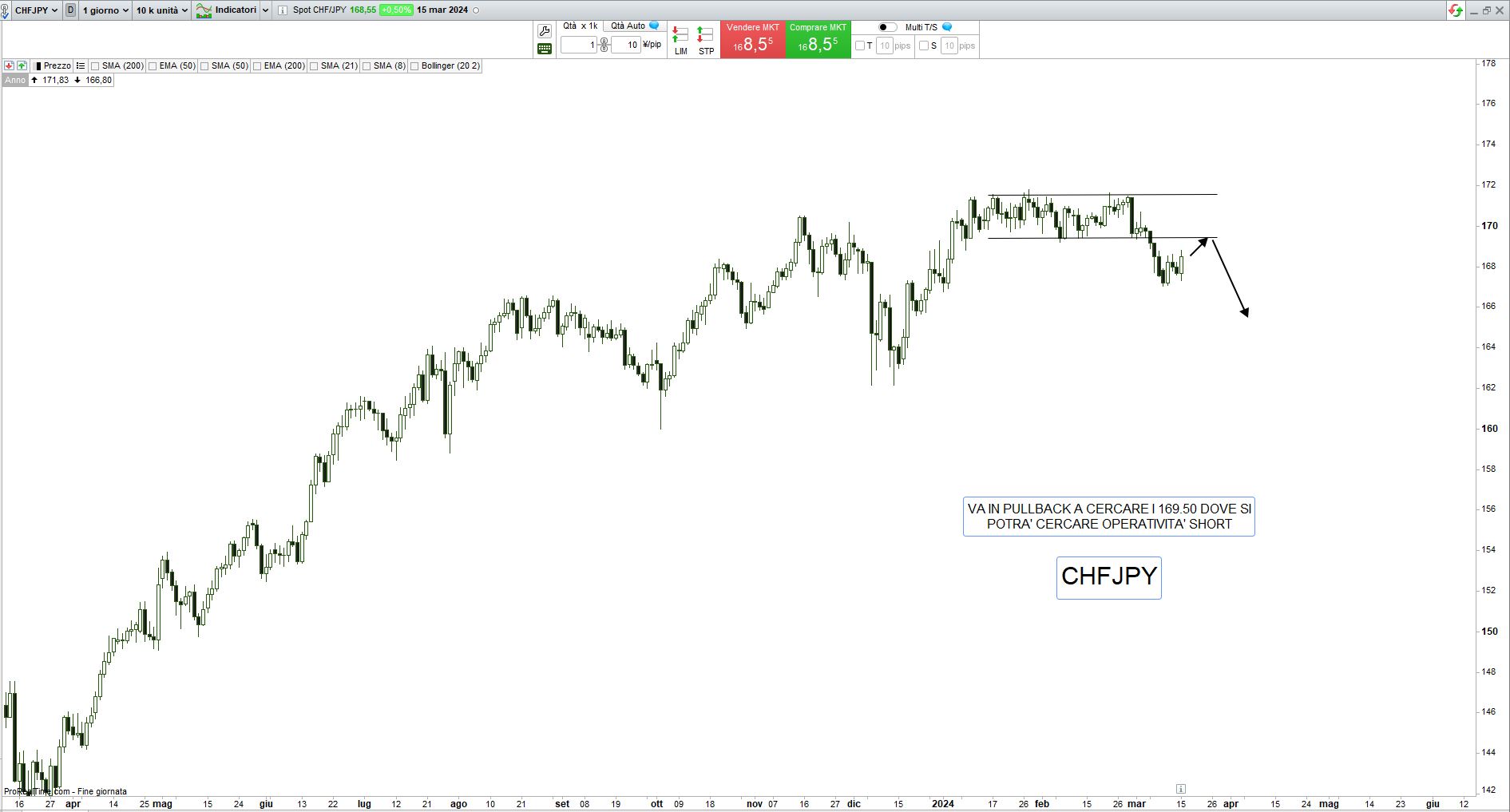Click the red down-arrow icon beside Prezzo
Image resolution: width=1510 pixels, height=812 pixels.
click(x=9, y=65)
